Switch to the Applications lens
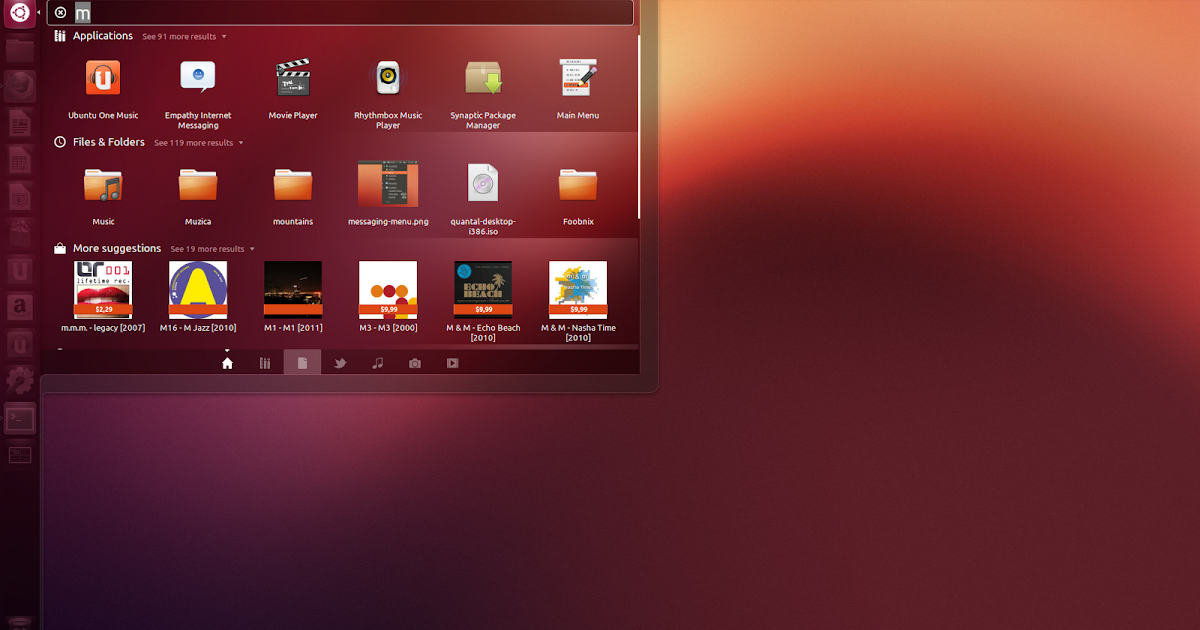 [265, 363]
